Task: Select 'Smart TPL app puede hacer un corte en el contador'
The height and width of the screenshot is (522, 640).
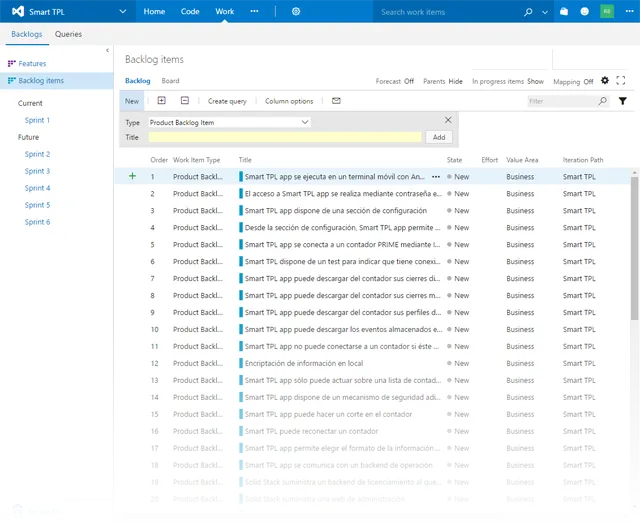Action: (328, 414)
